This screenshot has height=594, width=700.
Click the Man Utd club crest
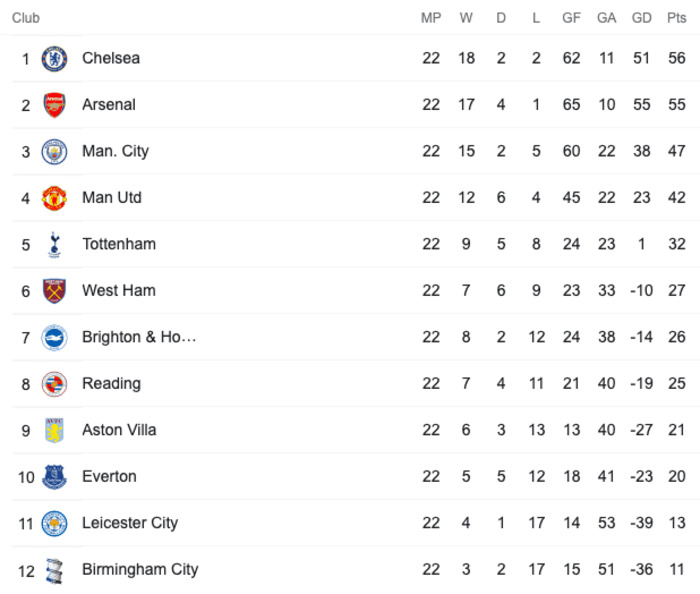(x=54, y=198)
